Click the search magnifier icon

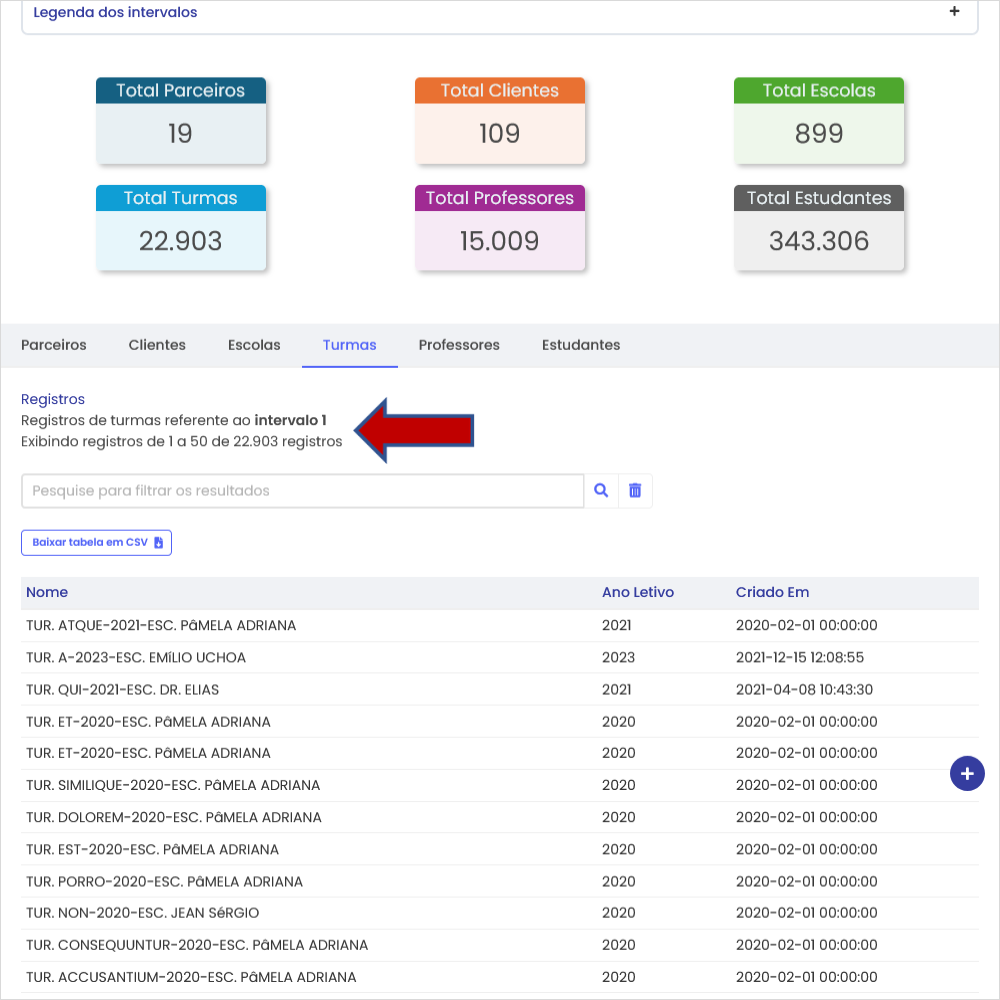601,490
